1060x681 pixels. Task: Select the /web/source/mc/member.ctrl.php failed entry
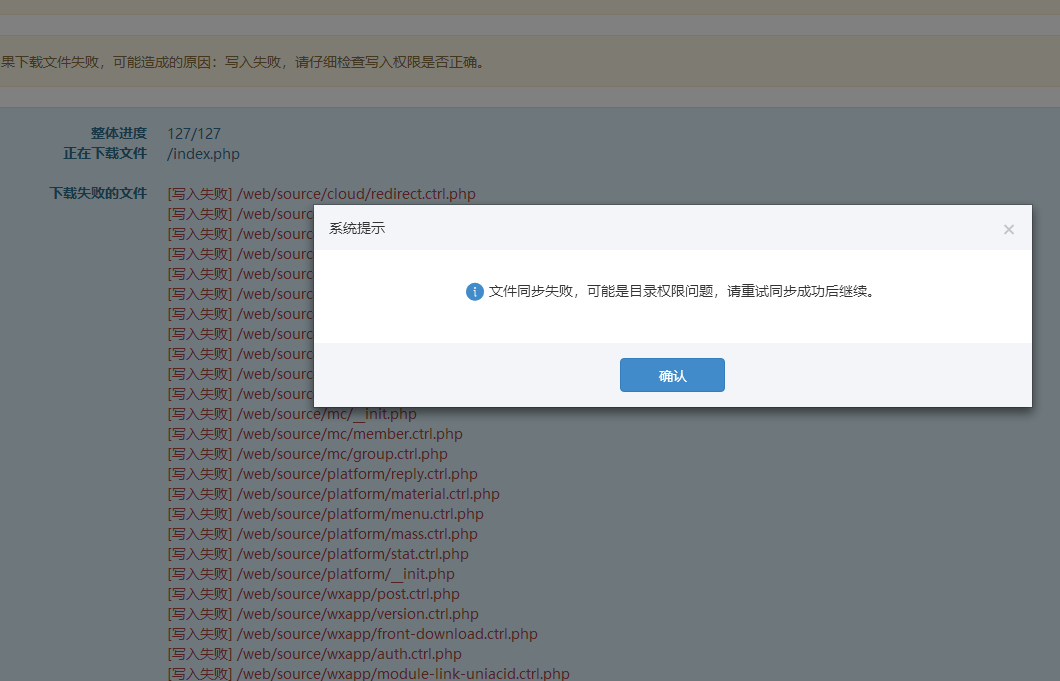[x=315, y=434]
